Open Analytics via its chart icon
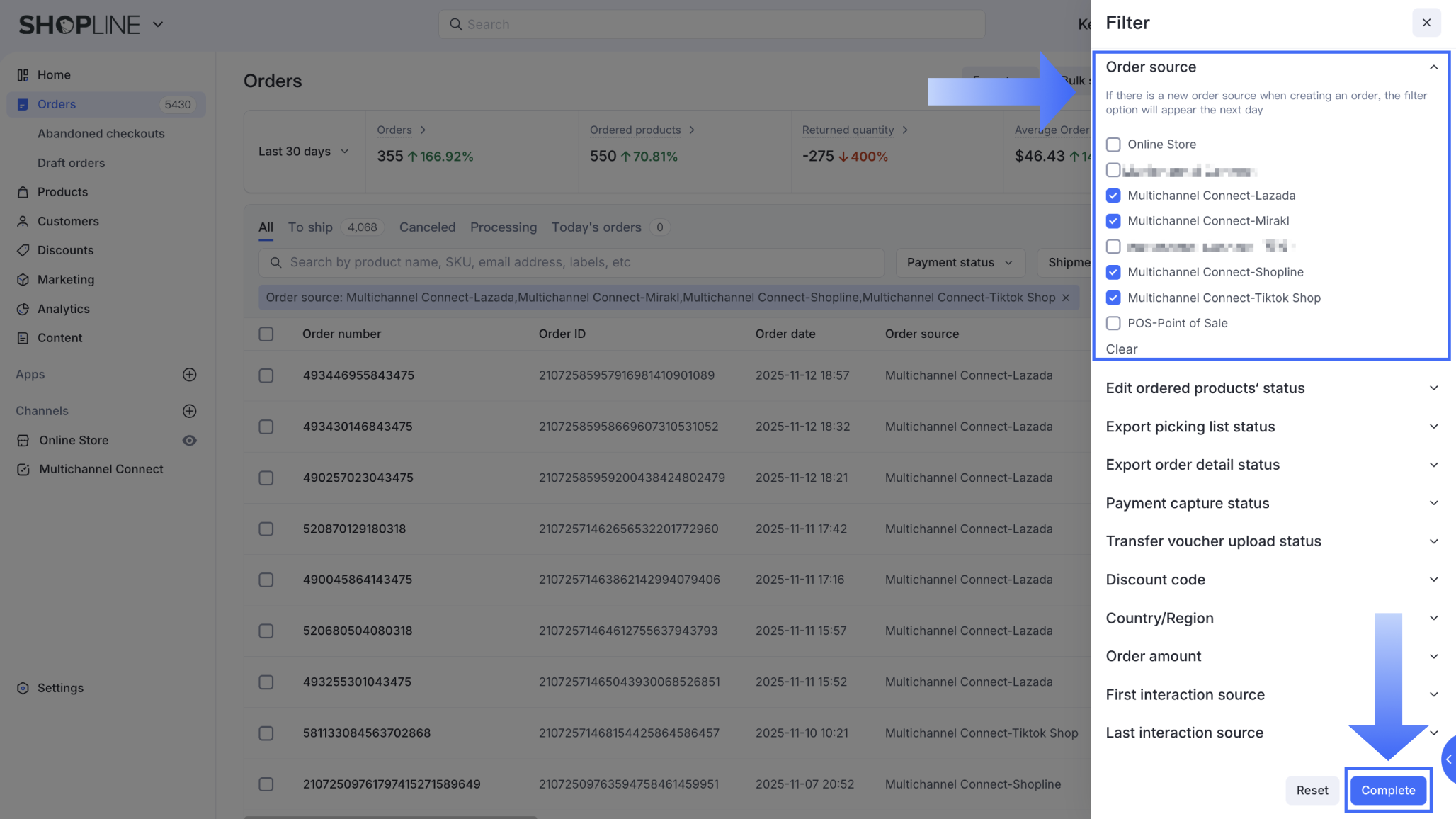The image size is (1456, 819). [x=23, y=309]
